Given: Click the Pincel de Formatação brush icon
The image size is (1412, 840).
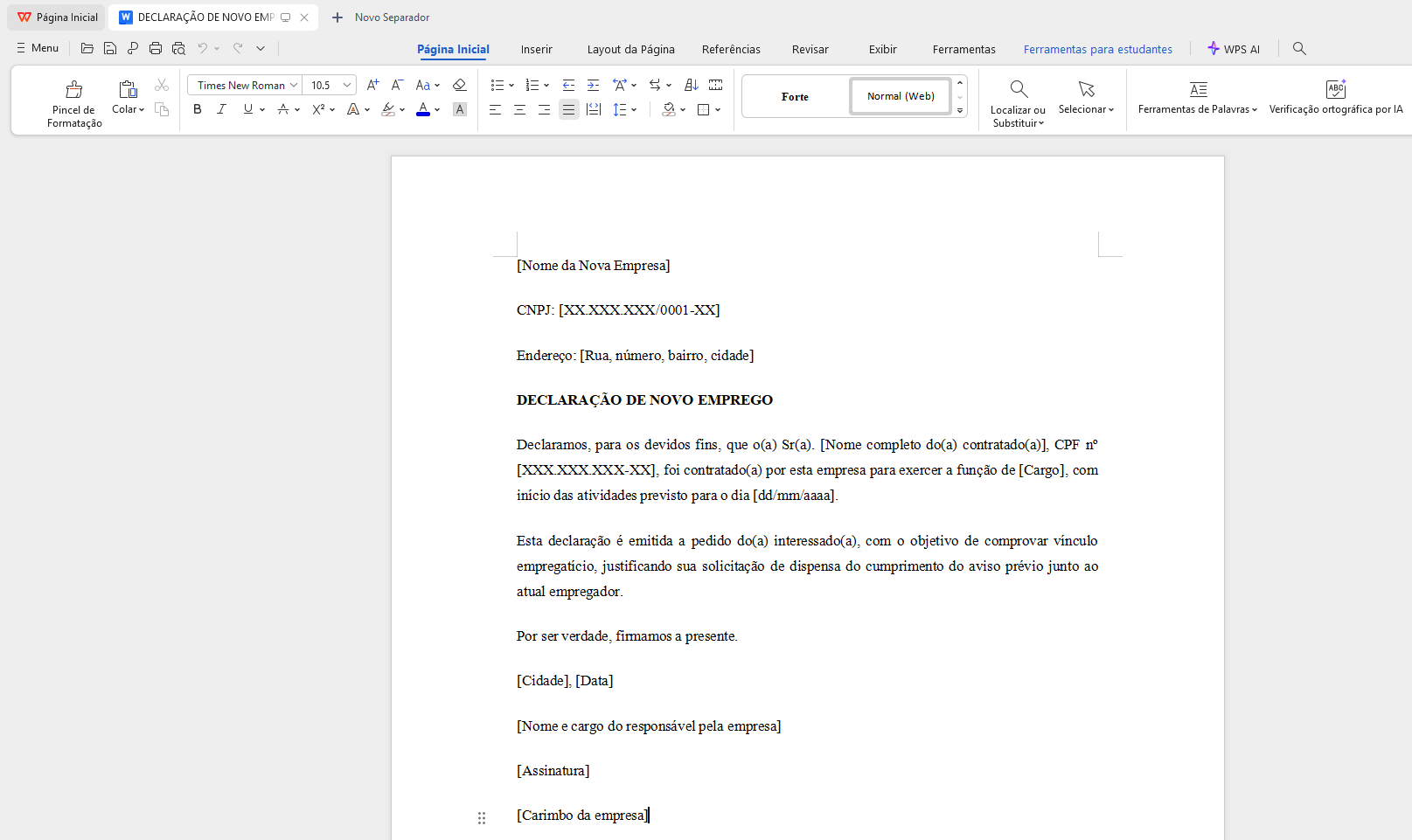Looking at the screenshot, I should (x=74, y=90).
